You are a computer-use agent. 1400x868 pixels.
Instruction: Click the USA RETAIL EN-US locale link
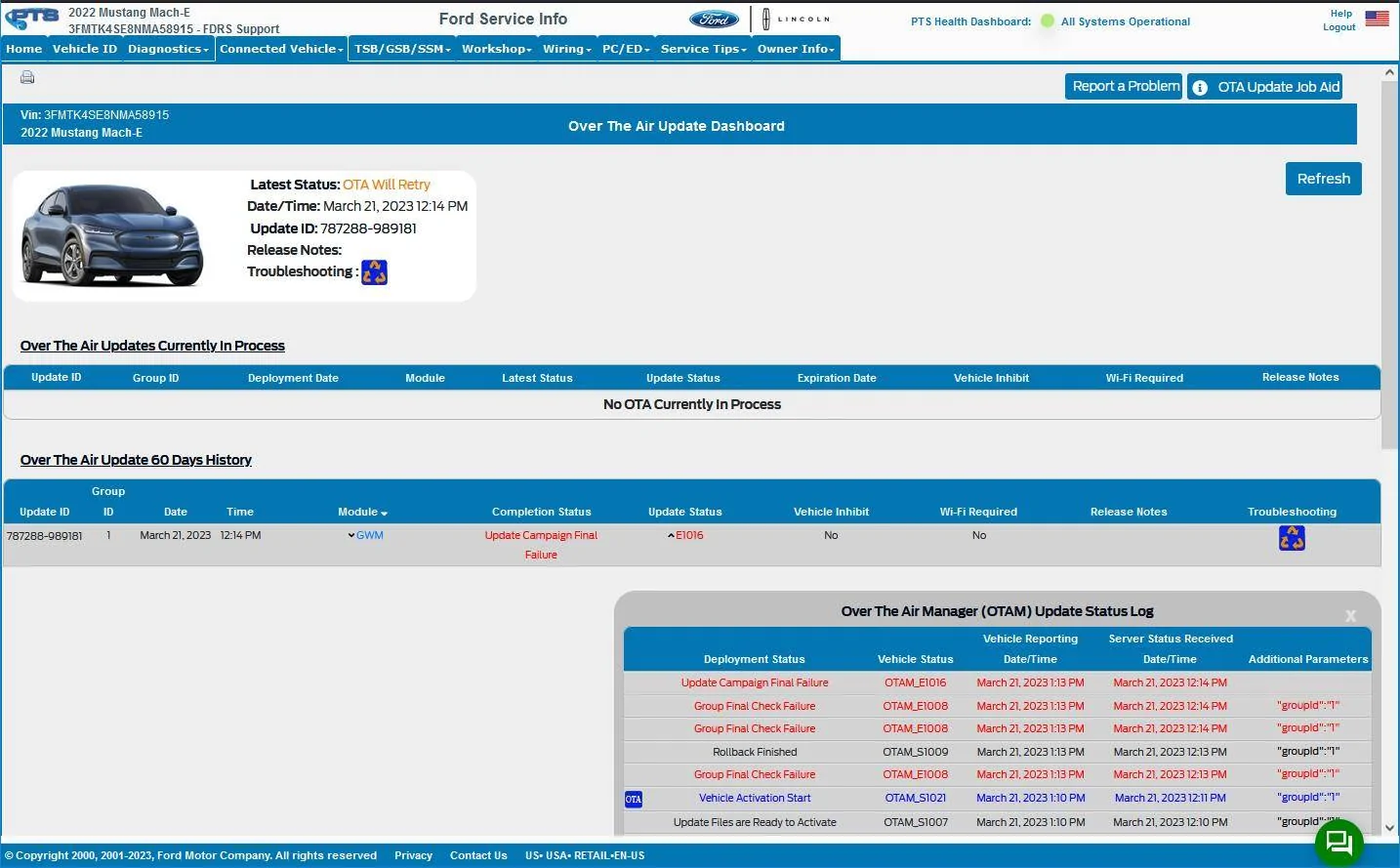coord(585,855)
